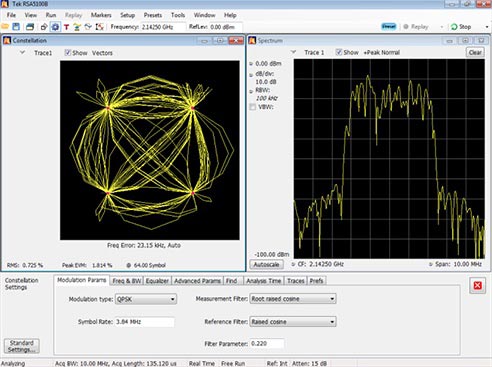Click the padlock toolbar icon
Viewport: 492px width, 367px height.
point(44,27)
